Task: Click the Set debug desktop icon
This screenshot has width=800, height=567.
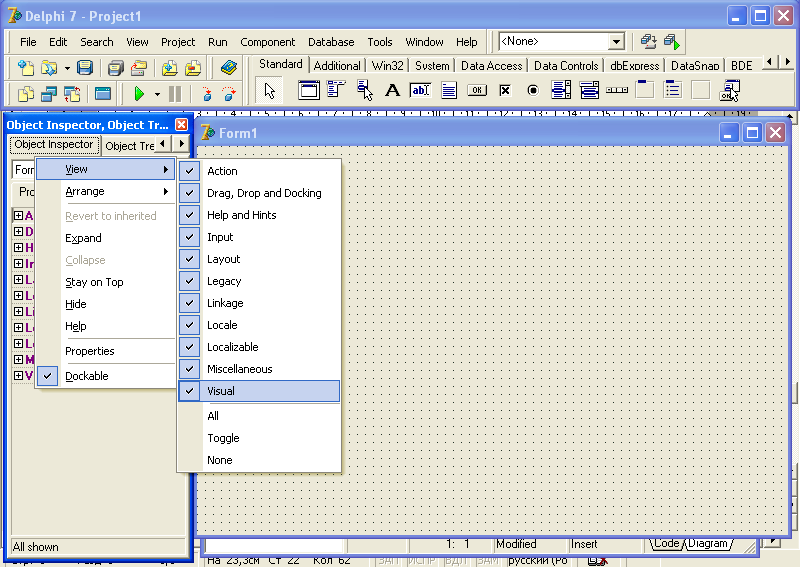Action: pyautogui.click(x=672, y=41)
